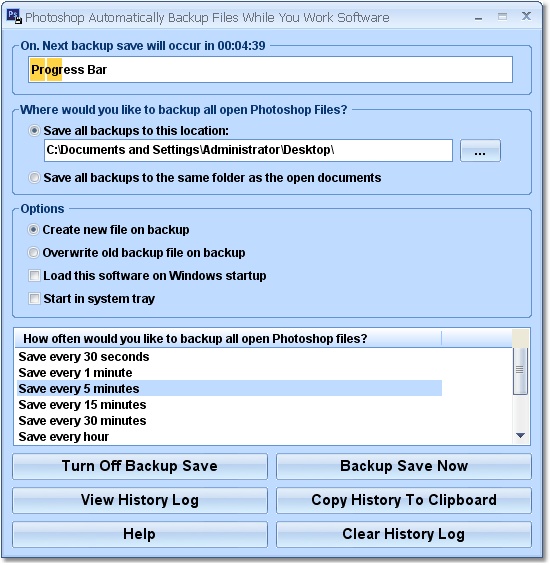
Task: Close the window with the X button
Action: point(526,16)
